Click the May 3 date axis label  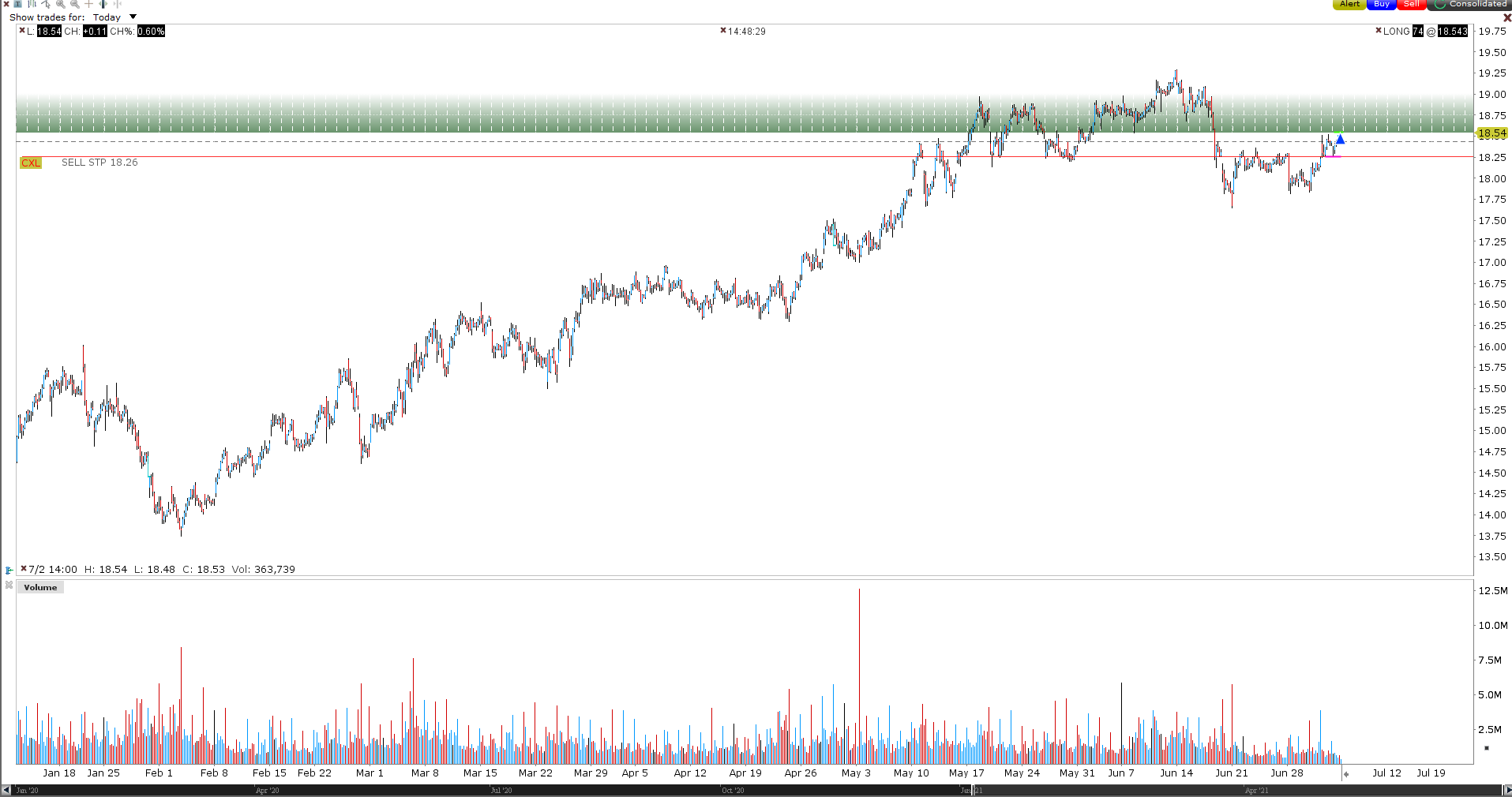click(856, 773)
